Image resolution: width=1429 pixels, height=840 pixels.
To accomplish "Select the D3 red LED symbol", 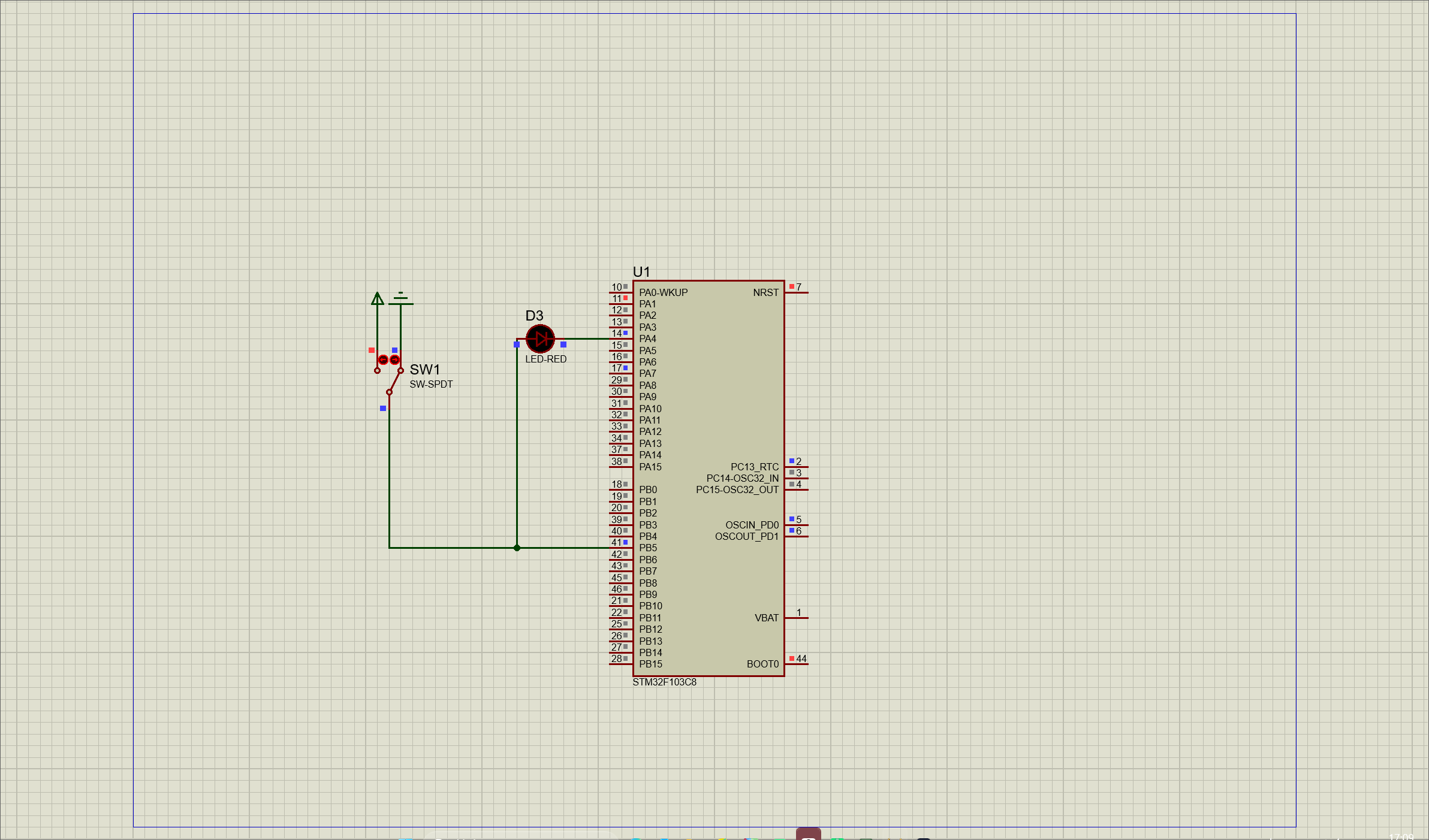I will tap(540, 339).
